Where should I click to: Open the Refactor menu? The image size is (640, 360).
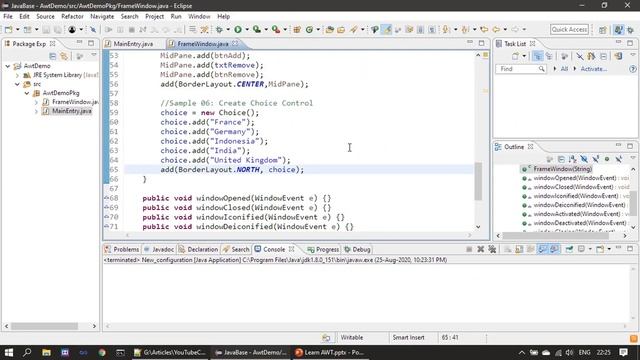(x=72, y=16)
